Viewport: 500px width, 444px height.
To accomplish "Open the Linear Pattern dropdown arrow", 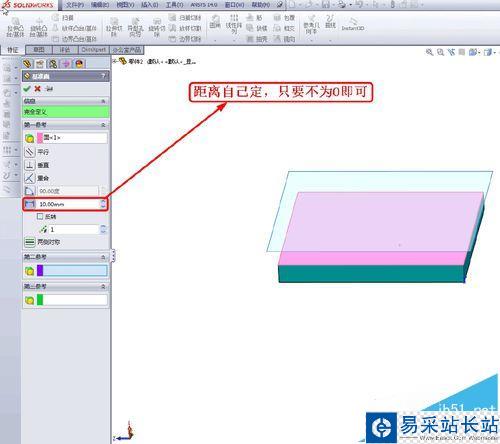I will [x=234, y=41].
